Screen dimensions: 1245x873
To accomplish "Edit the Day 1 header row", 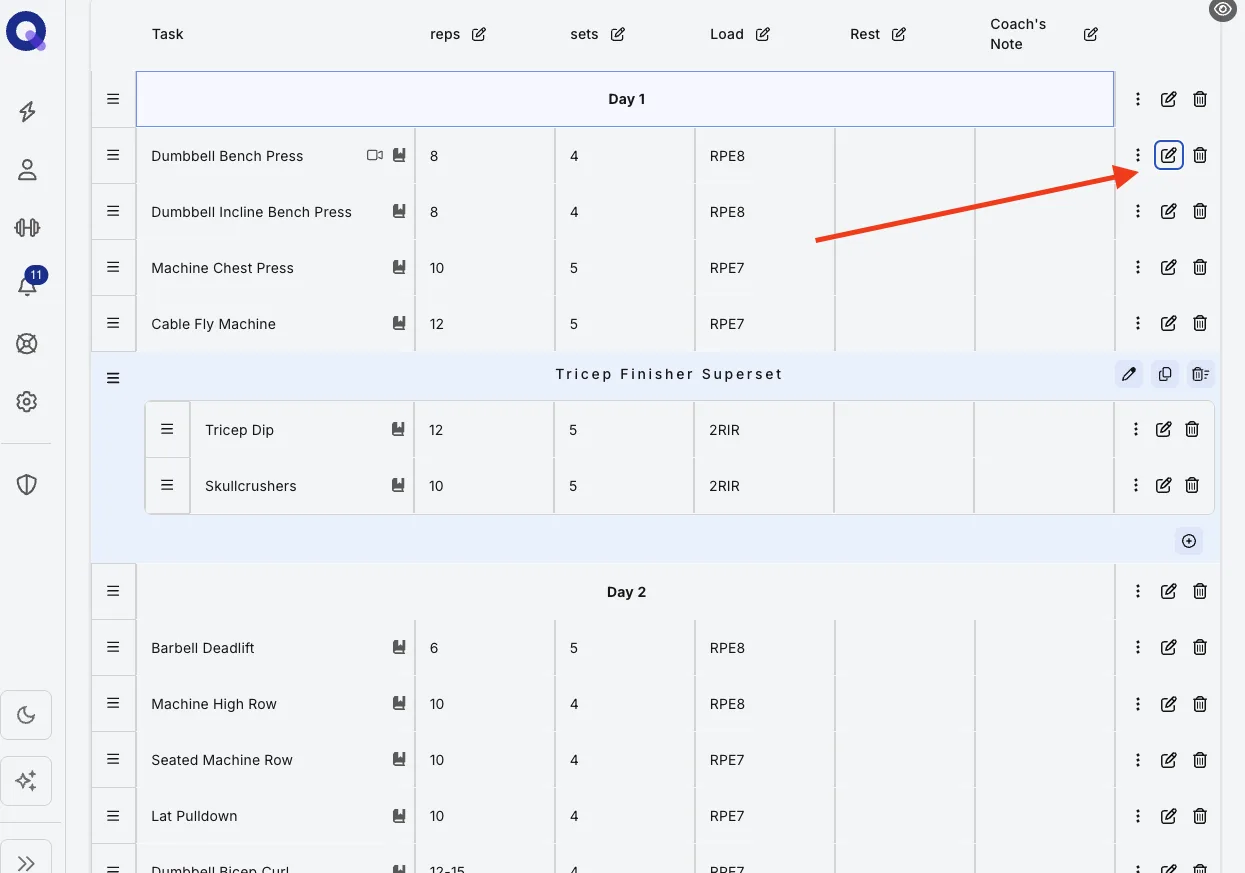I will tap(1168, 99).
